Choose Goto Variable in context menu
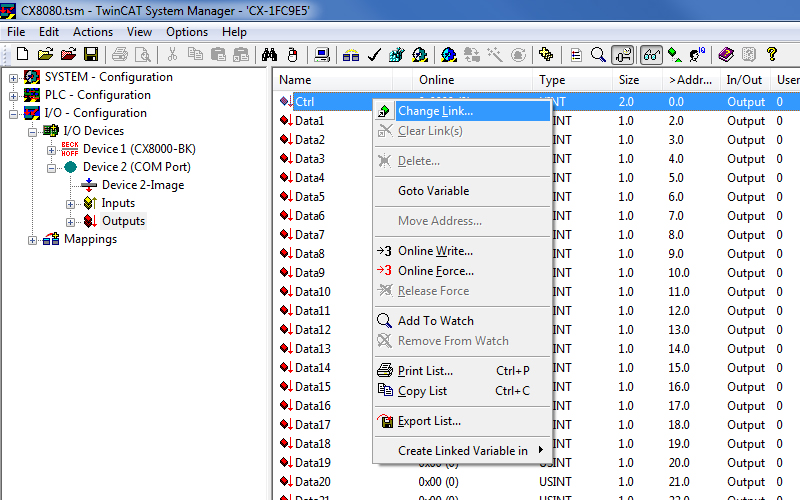Image resolution: width=800 pixels, height=500 pixels. coord(462,191)
